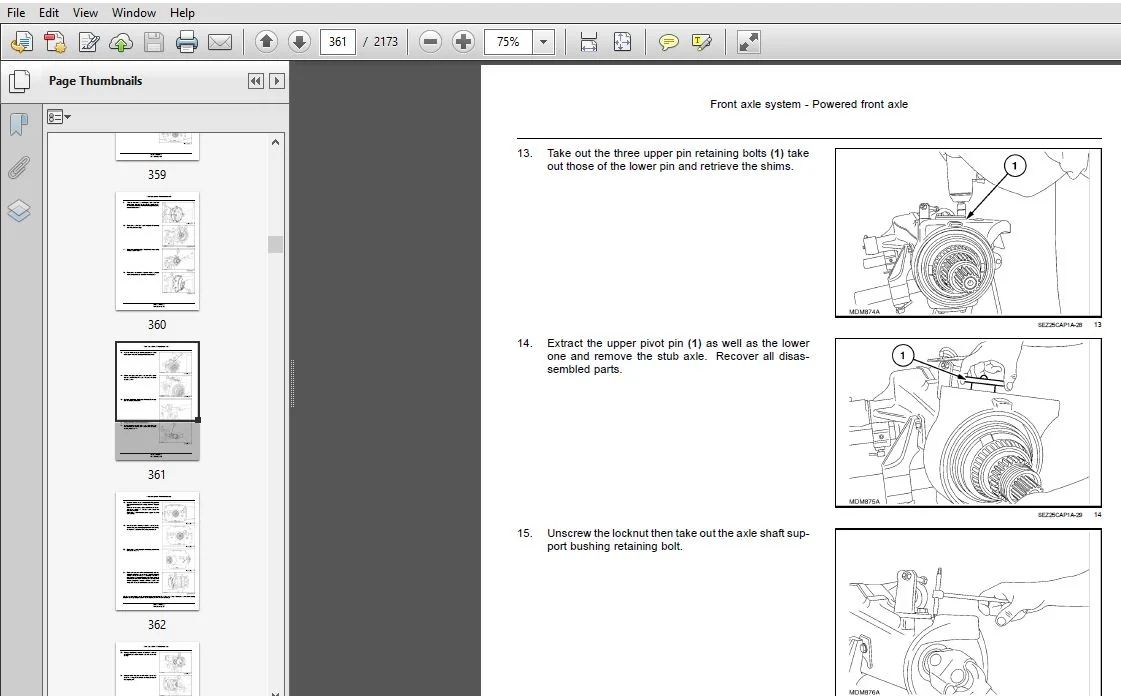Click the Fit width scrolling icon
Viewport: 1121px width, 696px height.
coord(588,42)
